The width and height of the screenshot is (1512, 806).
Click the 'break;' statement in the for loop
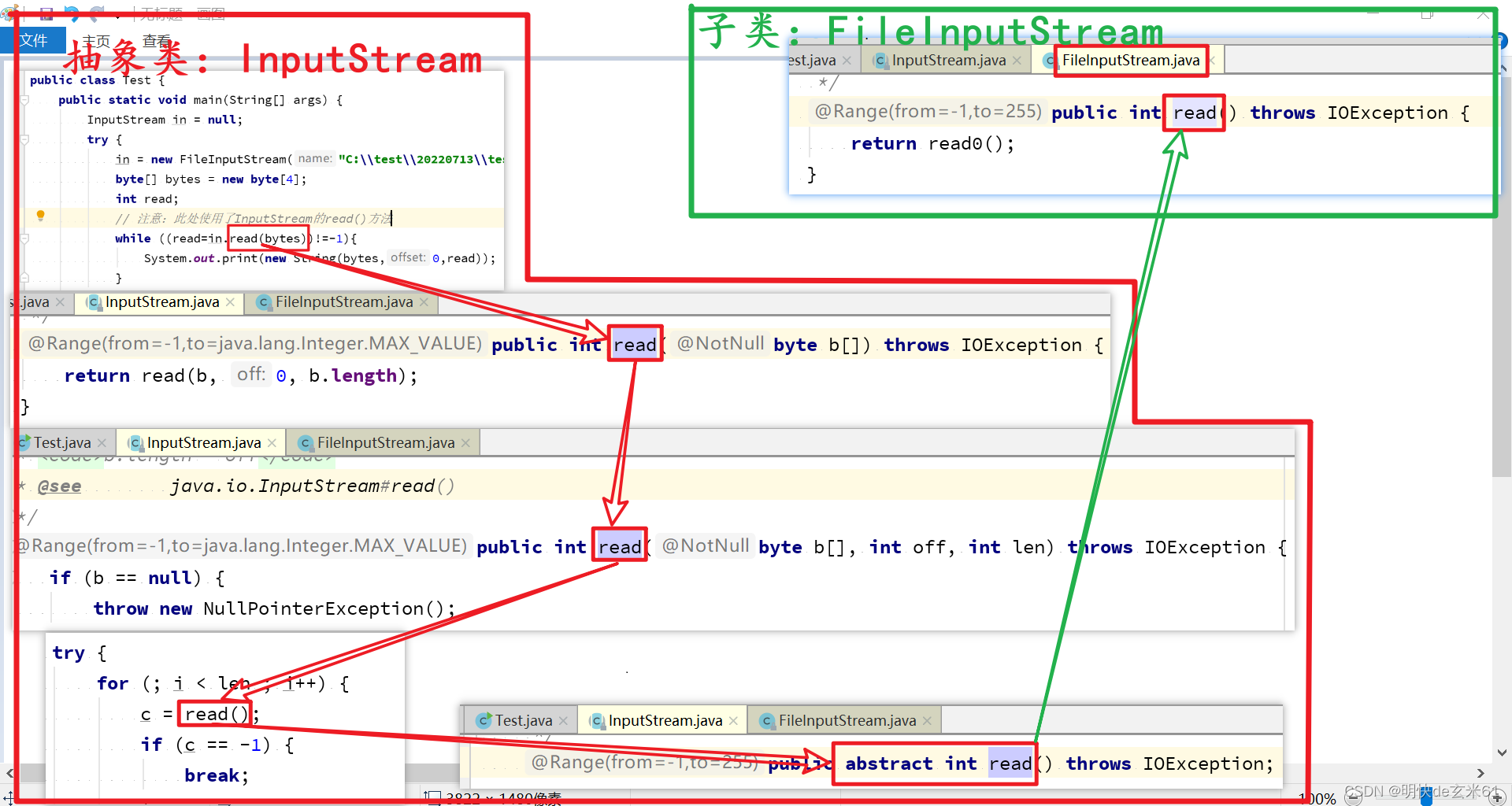tap(217, 776)
